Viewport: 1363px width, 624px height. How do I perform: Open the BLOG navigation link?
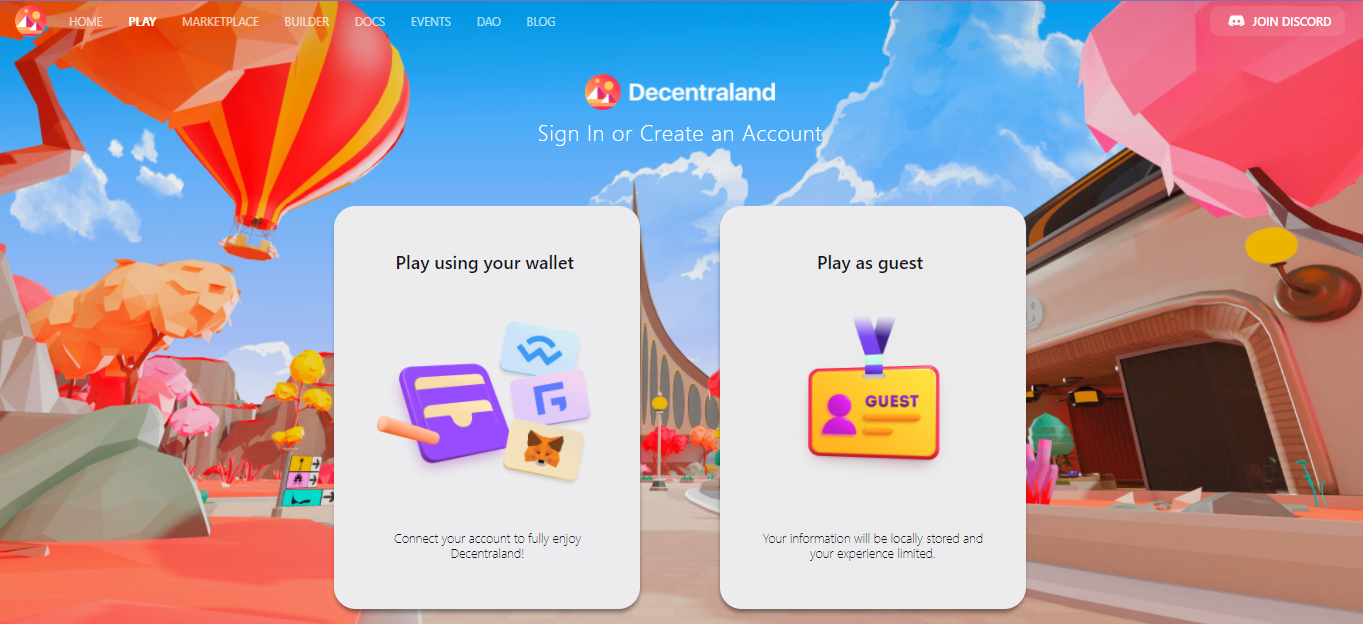pos(541,21)
